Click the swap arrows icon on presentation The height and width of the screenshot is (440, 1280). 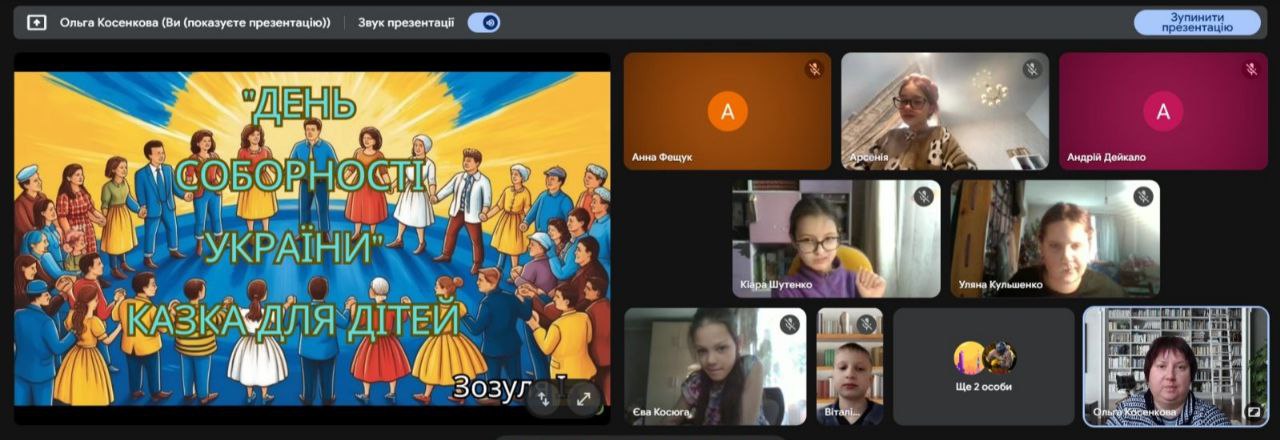point(543,398)
